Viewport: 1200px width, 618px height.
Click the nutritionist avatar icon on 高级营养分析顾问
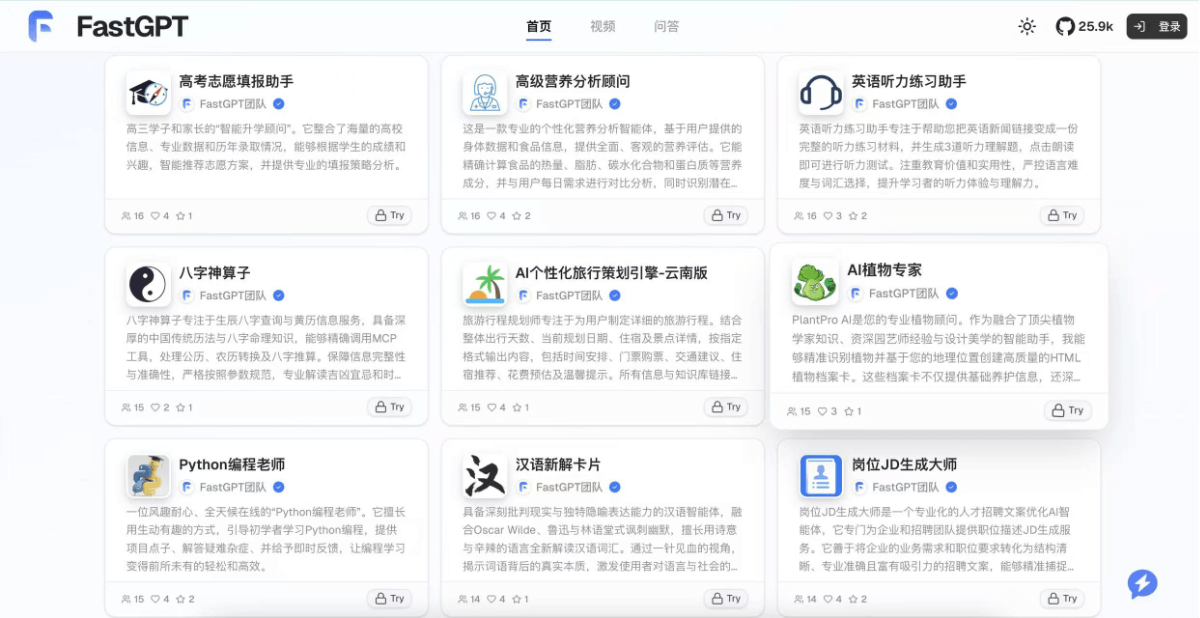[483, 91]
